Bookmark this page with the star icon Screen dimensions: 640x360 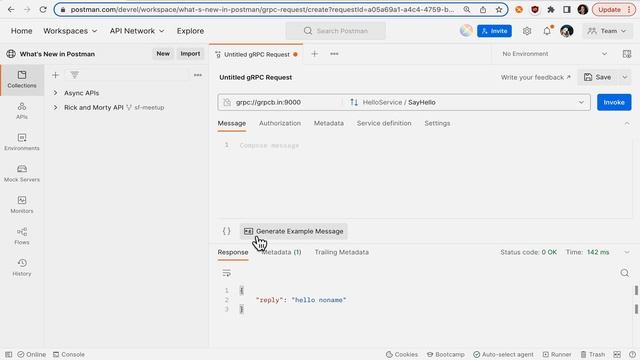(499, 9)
